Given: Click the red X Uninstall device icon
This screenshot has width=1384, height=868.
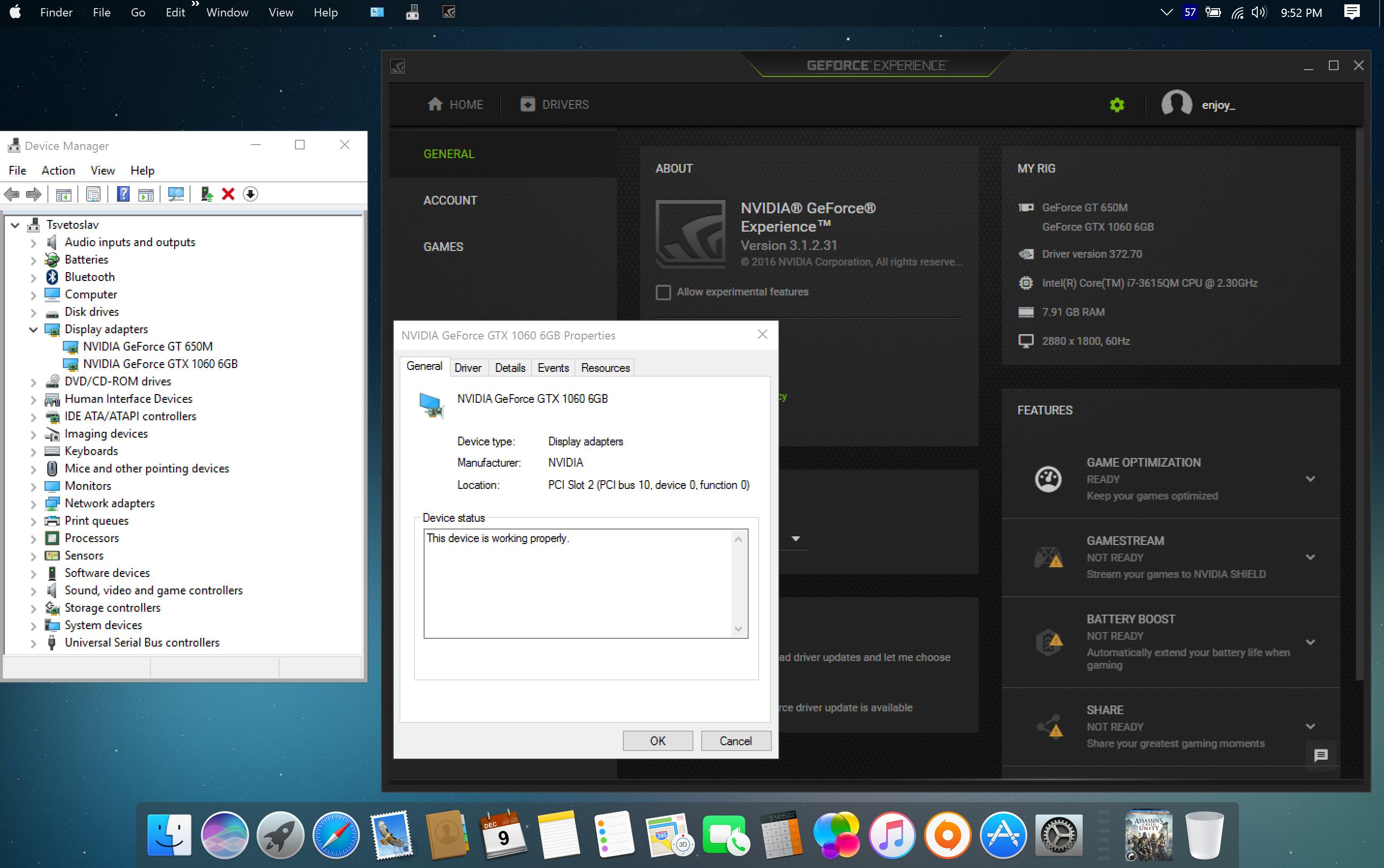Looking at the screenshot, I should click(228, 194).
